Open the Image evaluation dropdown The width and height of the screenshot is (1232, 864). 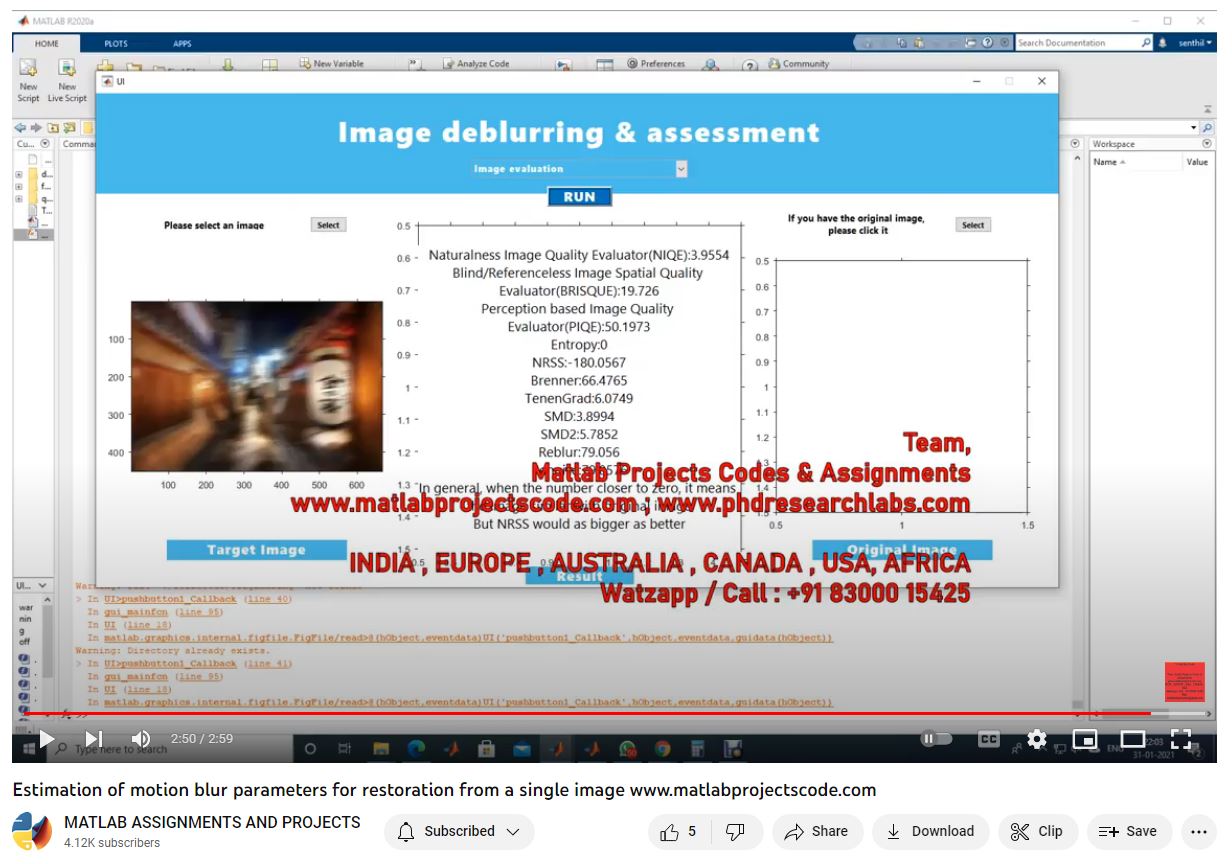[579, 169]
